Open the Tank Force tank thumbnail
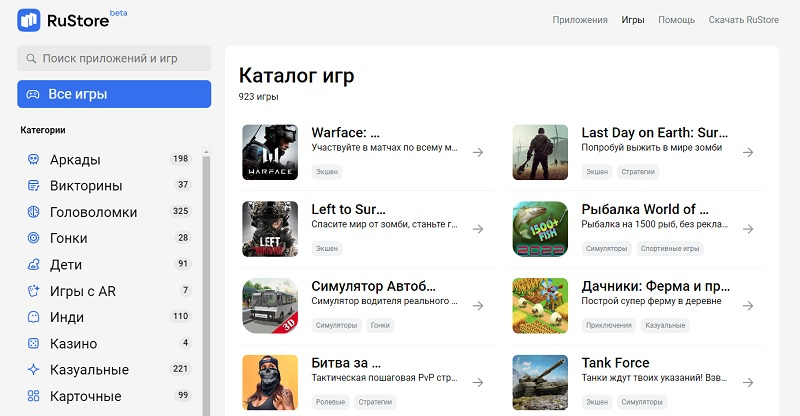 [540, 382]
